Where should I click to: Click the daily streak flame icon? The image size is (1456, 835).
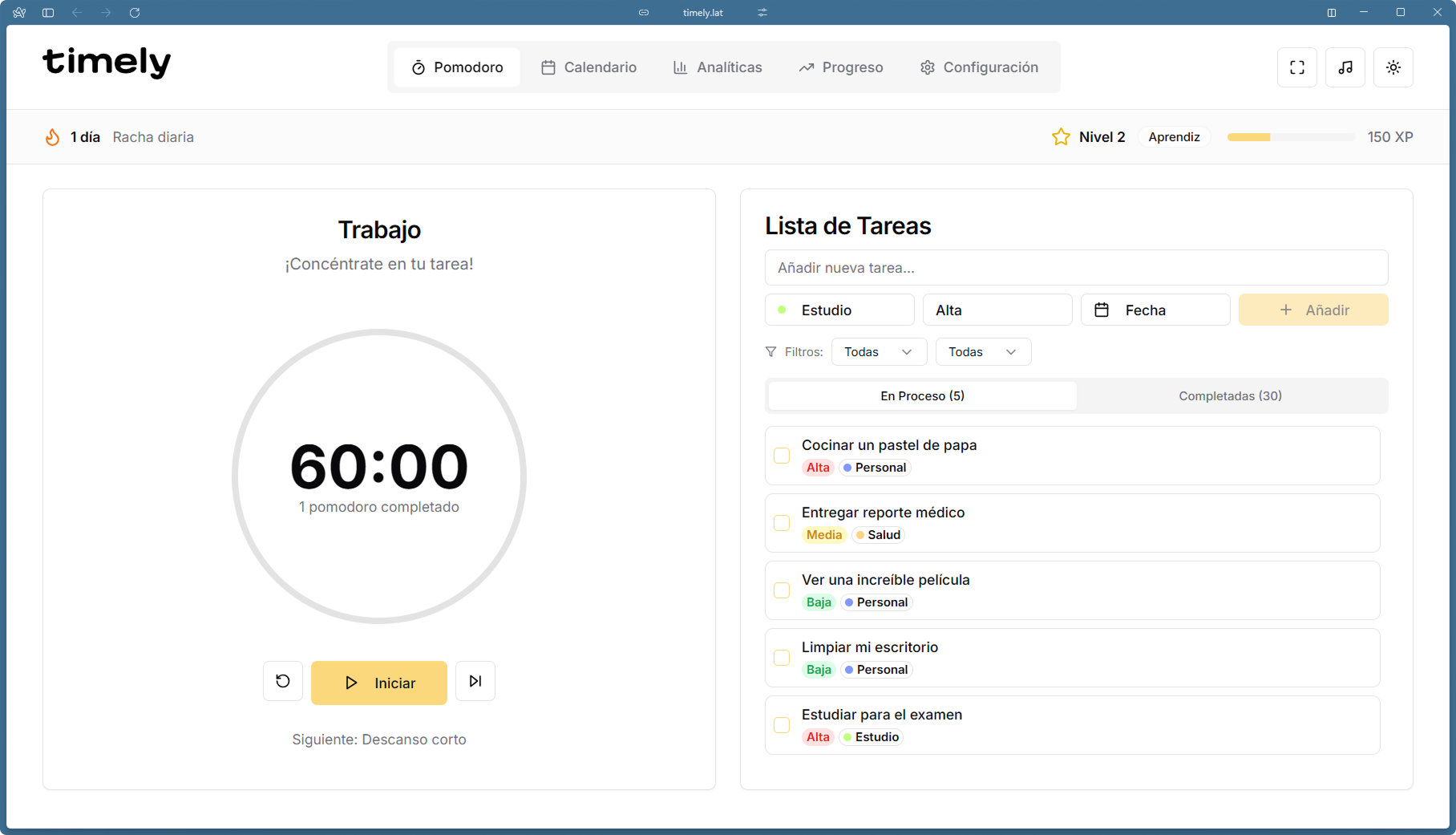[52, 137]
